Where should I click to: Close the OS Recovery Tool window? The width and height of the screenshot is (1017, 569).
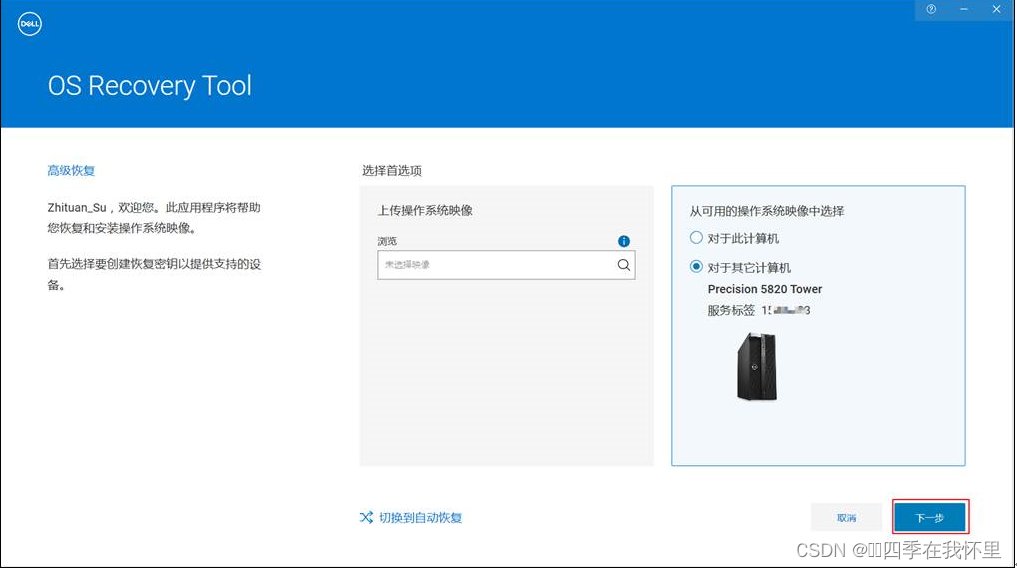(x=996, y=9)
